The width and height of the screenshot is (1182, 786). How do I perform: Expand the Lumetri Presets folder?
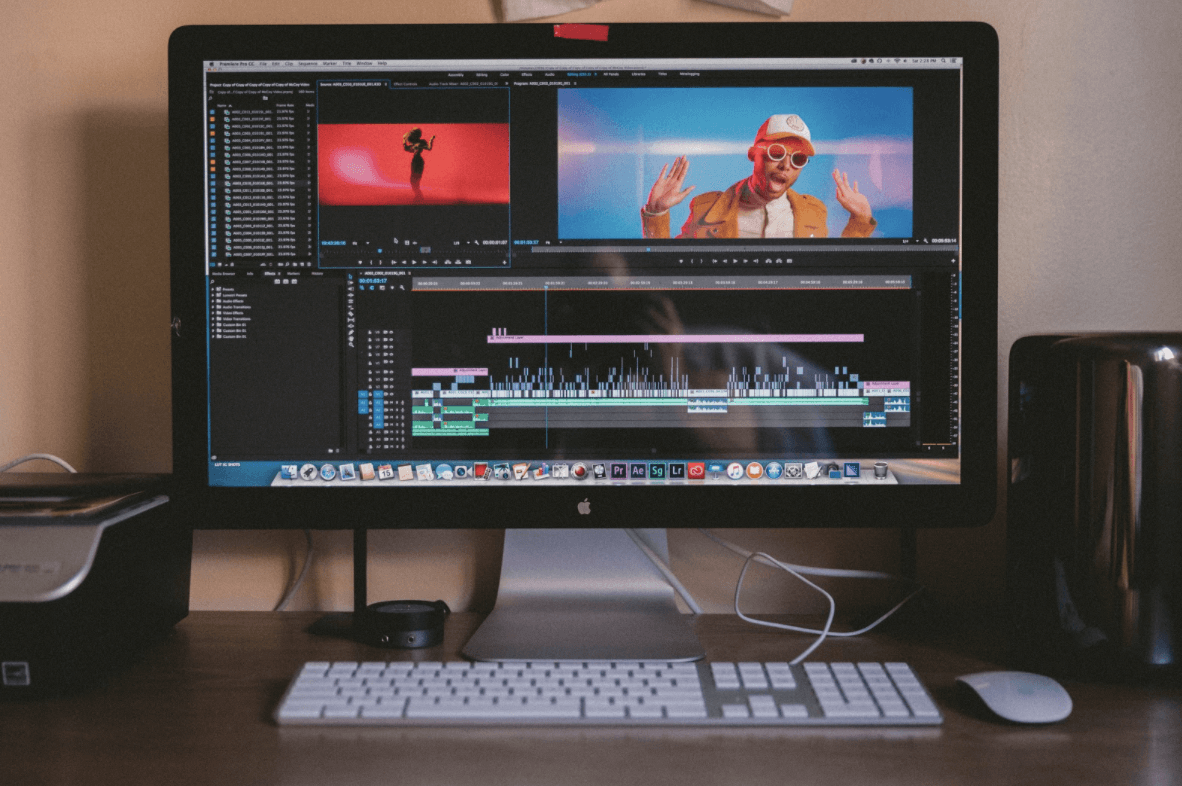(213, 295)
